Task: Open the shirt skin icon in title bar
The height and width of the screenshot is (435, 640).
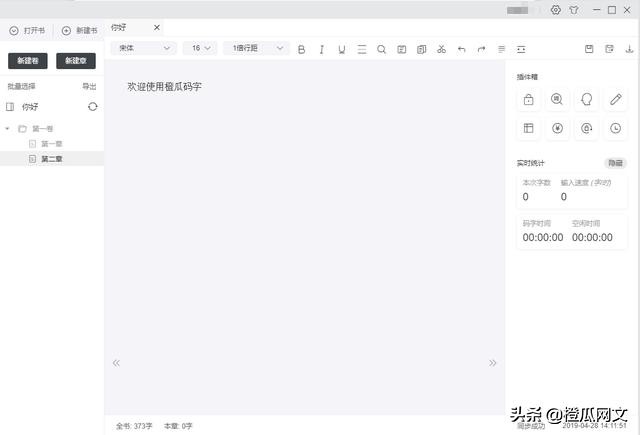Action: 574,10
